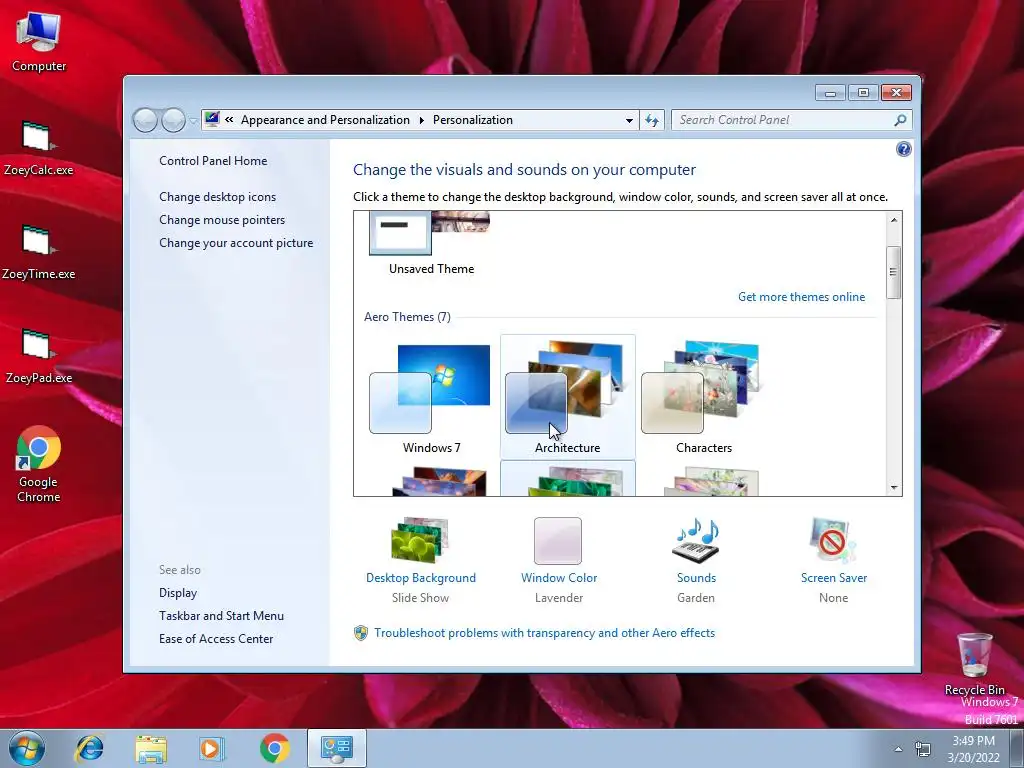Screen dimensions: 1024x768
Task: Select the ZoeyTime.exe desktop icon
Action: click(x=38, y=253)
